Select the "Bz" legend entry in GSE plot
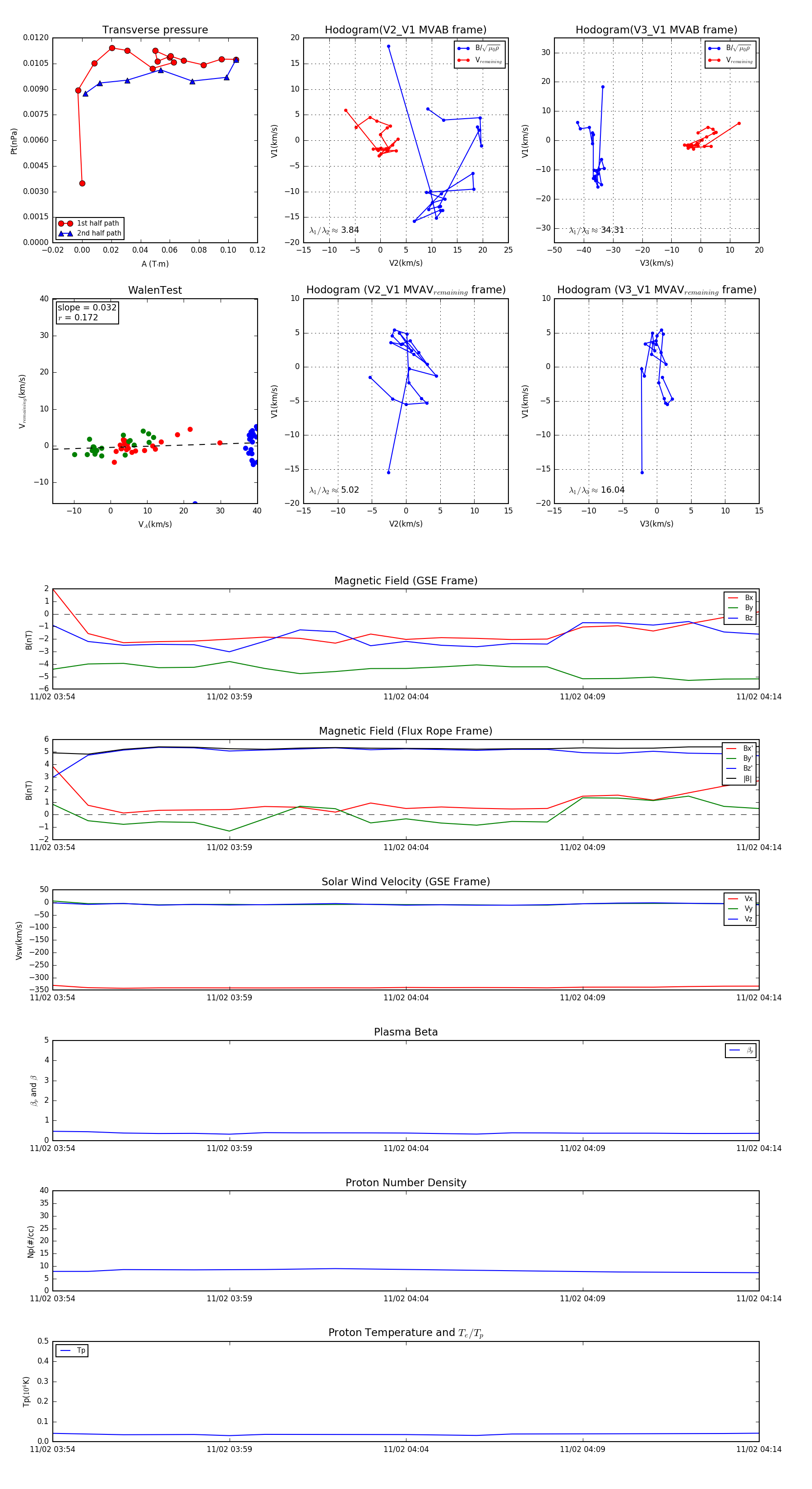 click(x=740, y=618)
